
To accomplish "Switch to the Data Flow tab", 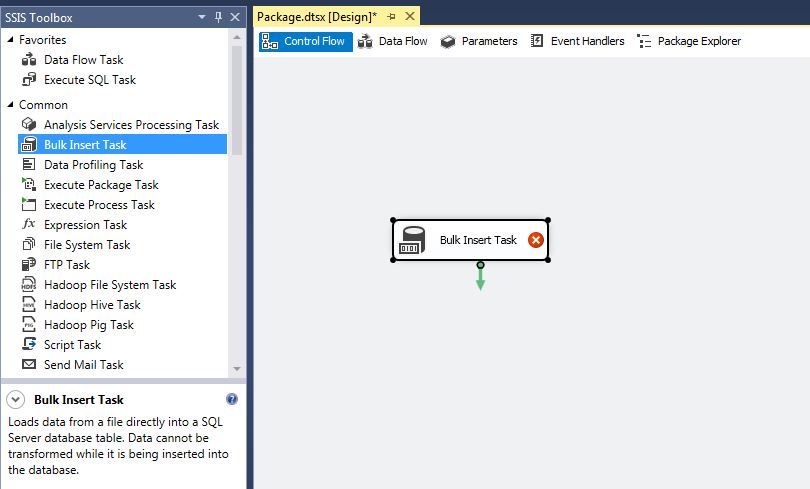I will click(393, 41).
